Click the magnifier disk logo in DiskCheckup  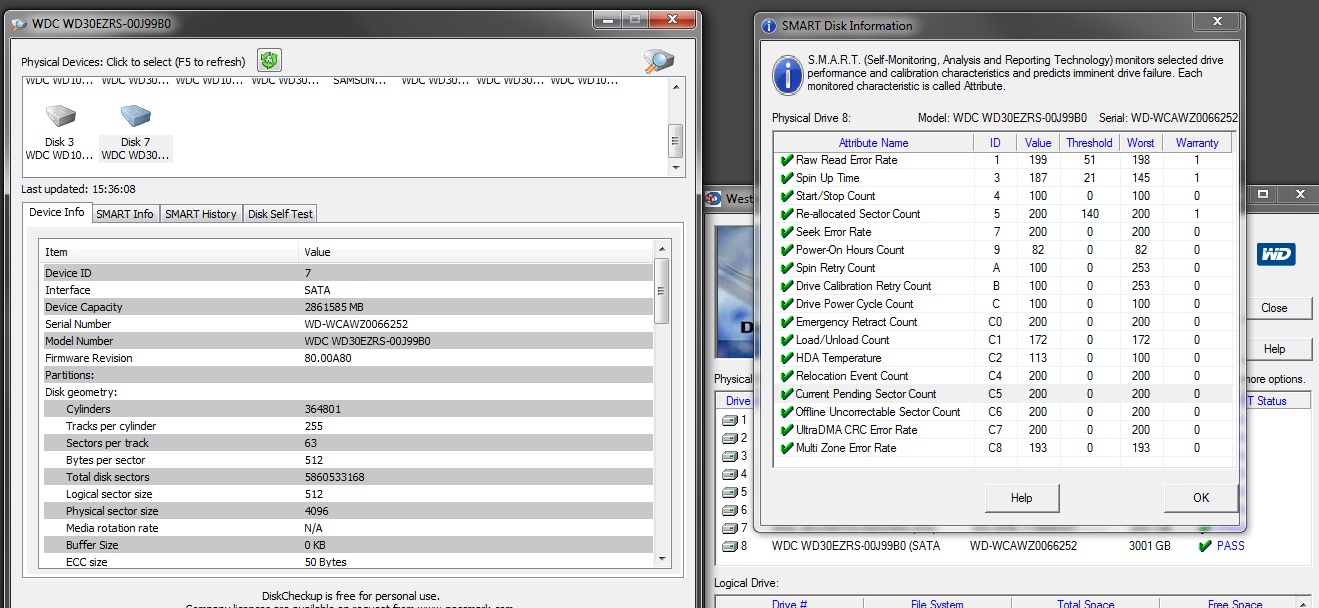click(x=658, y=61)
